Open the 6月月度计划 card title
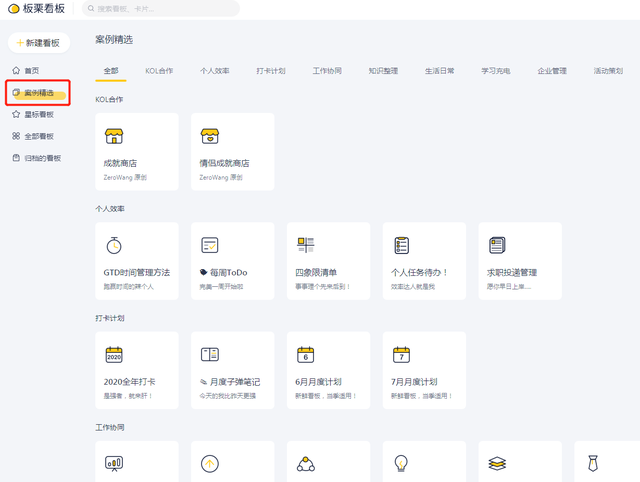 pos(318,382)
